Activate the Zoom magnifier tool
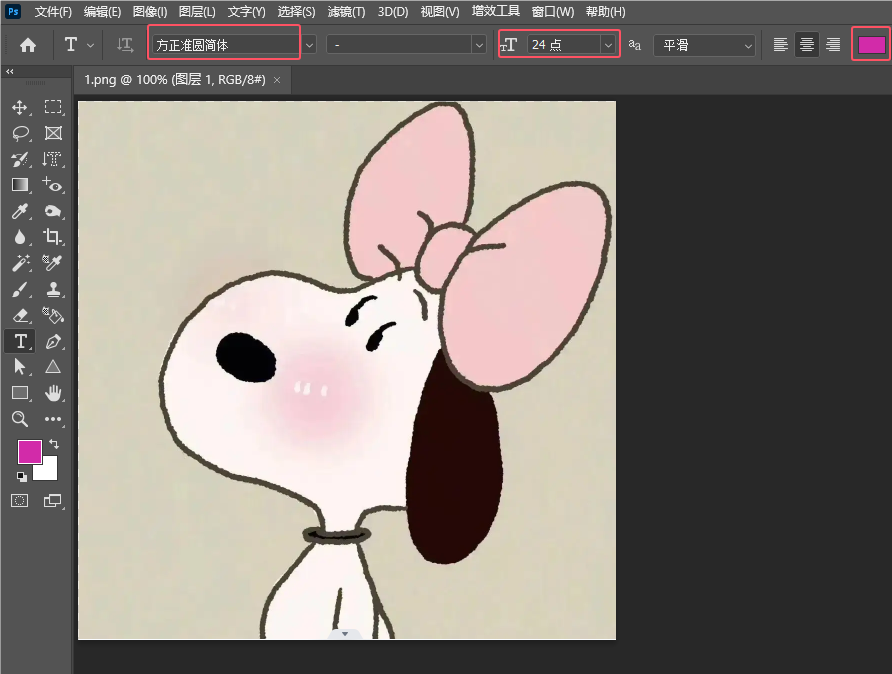Screen dimensions: 892x674 (20, 419)
